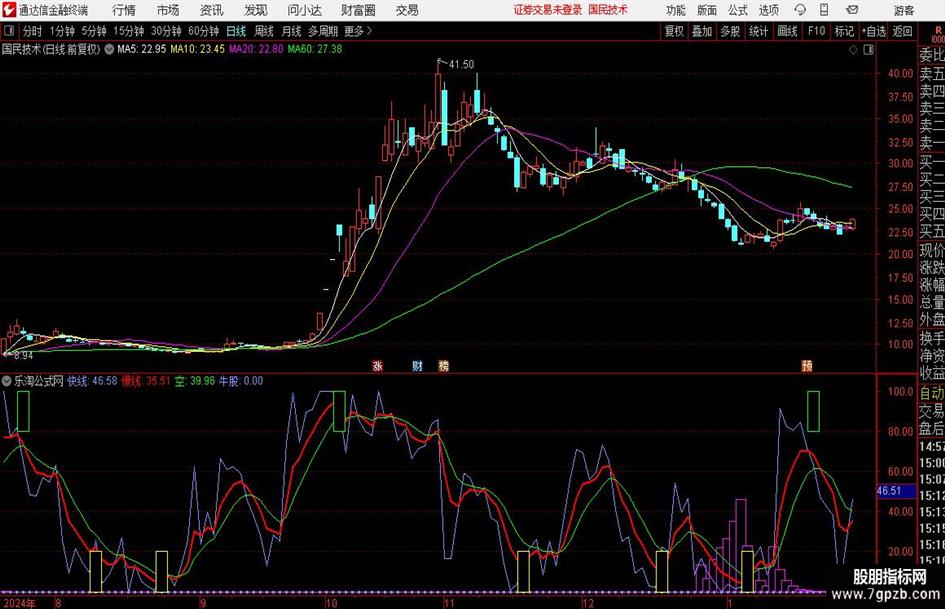Open the 功能 menu

click(676, 10)
